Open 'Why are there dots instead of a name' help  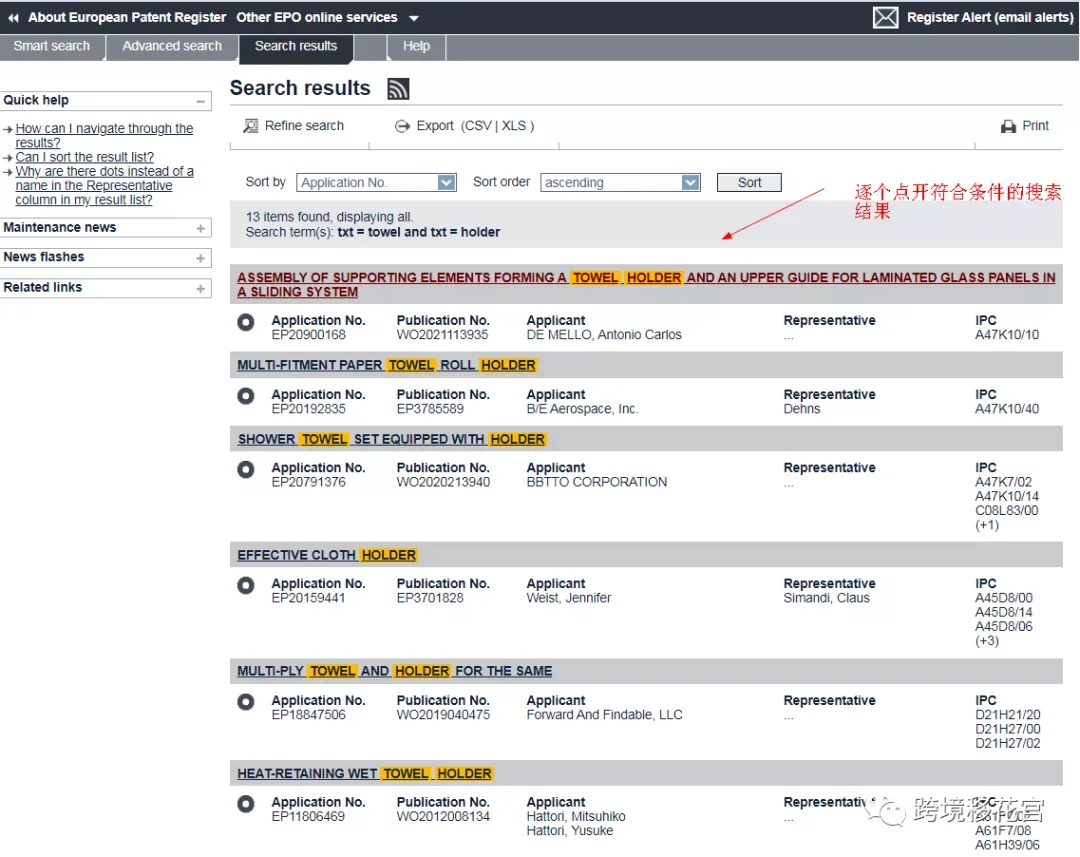pos(104,185)
